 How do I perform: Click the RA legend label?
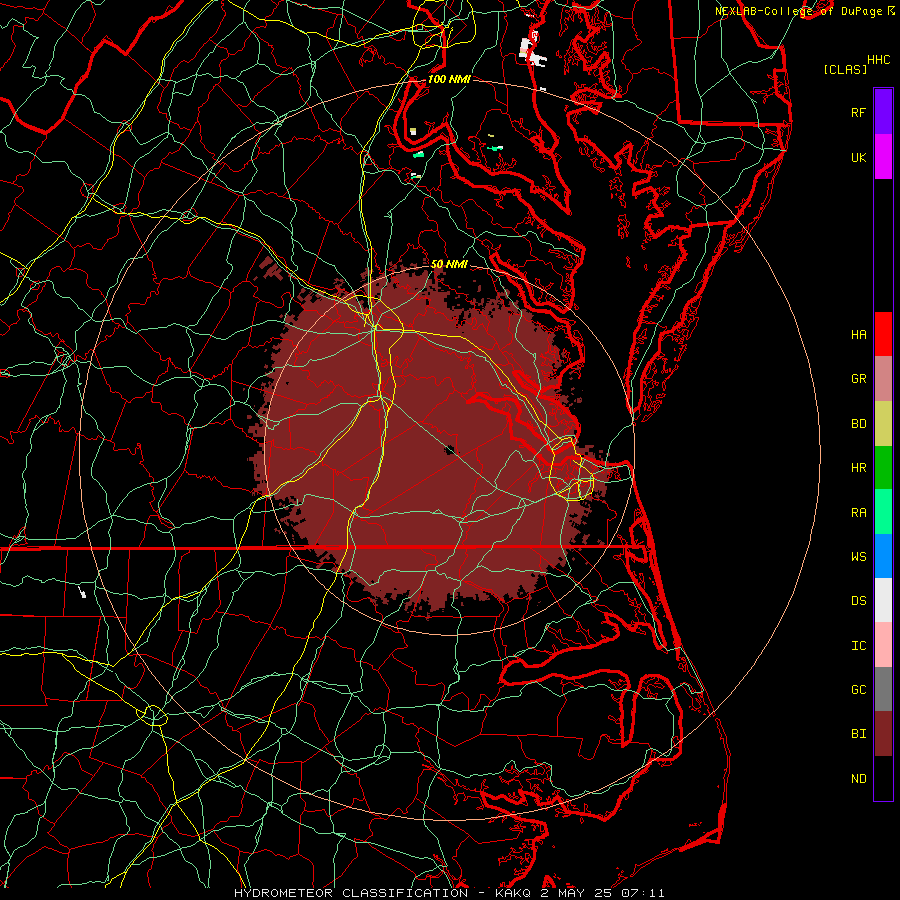tap(858, 513)
